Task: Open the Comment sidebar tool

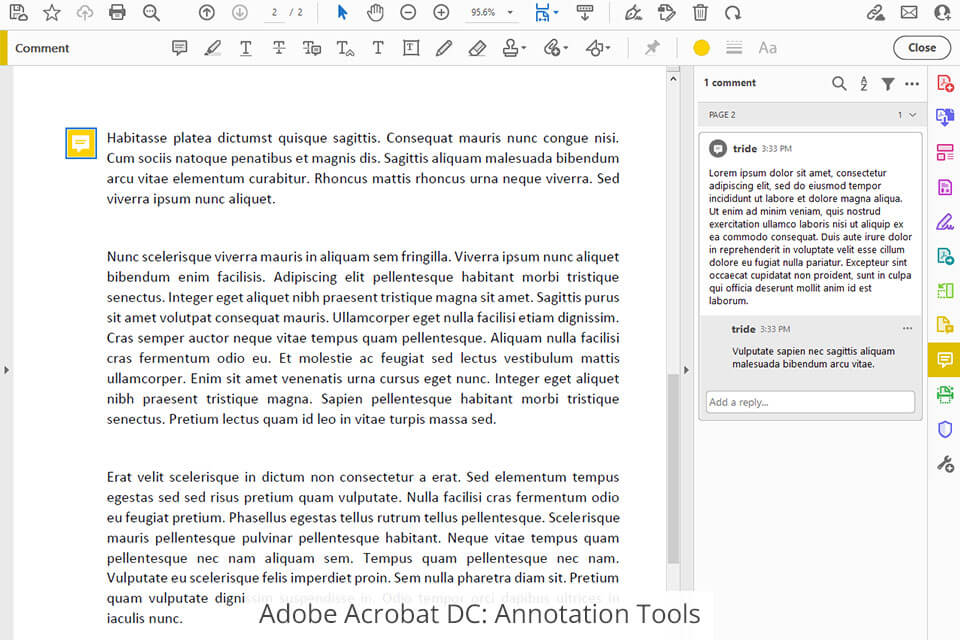Action: [944, 360]
